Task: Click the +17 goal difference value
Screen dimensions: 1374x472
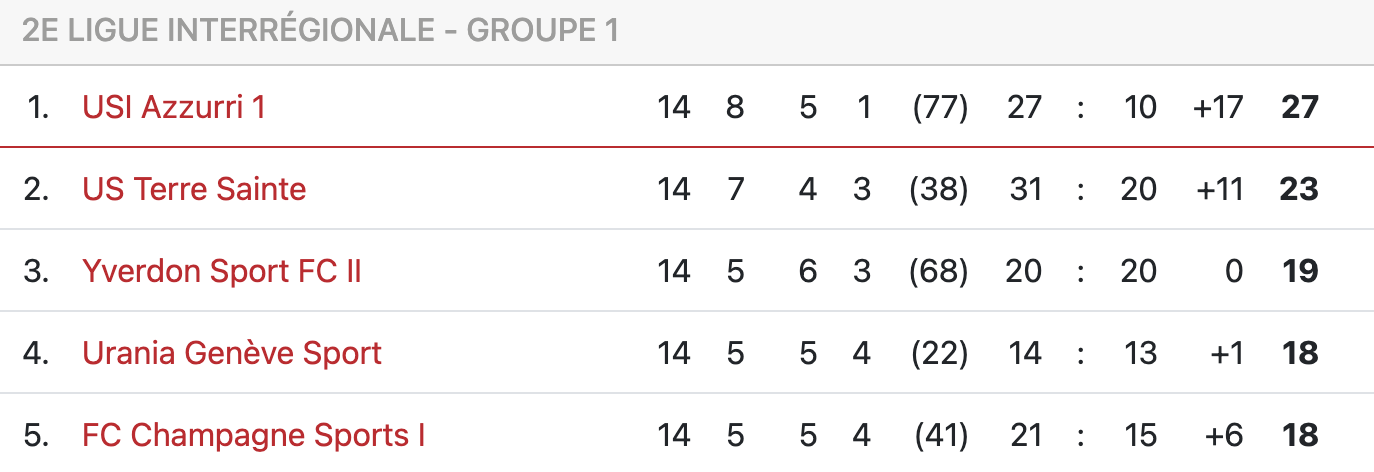Action: tap(1218, 107)
